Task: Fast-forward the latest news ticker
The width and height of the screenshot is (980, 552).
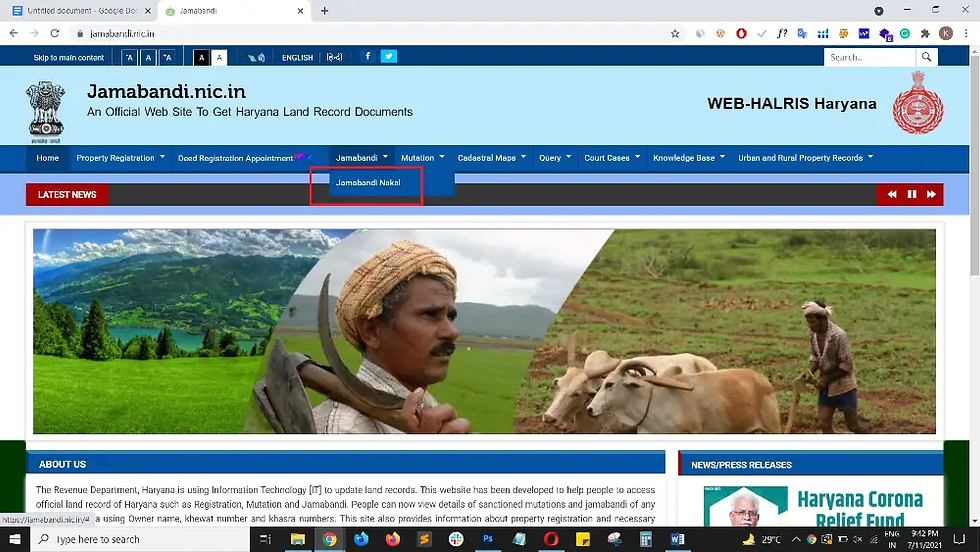Action: 931,194
